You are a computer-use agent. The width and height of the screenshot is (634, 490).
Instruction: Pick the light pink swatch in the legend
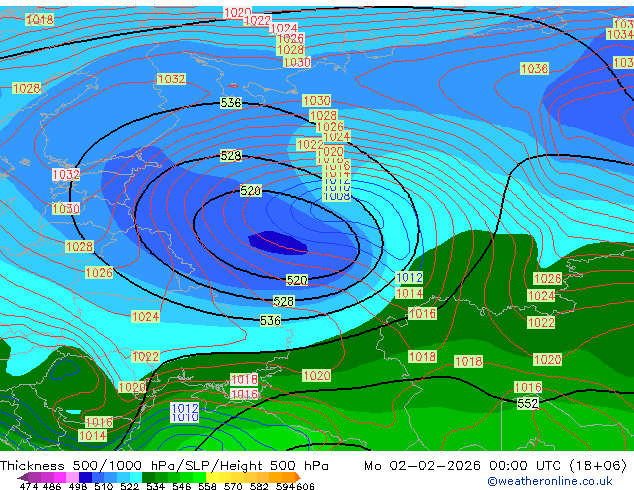(x=72, y=477)
